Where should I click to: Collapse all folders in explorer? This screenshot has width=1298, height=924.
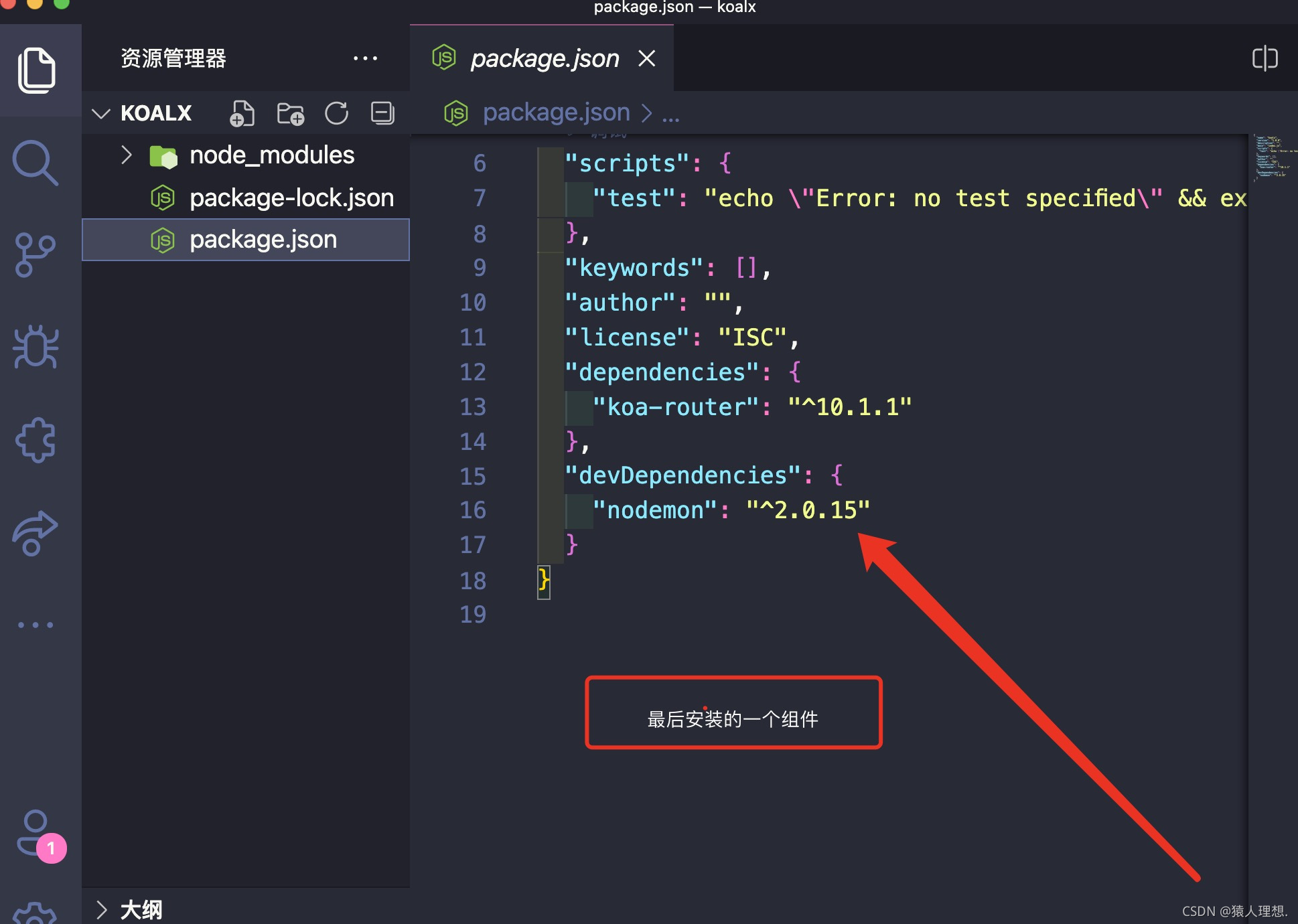point(382,112)
